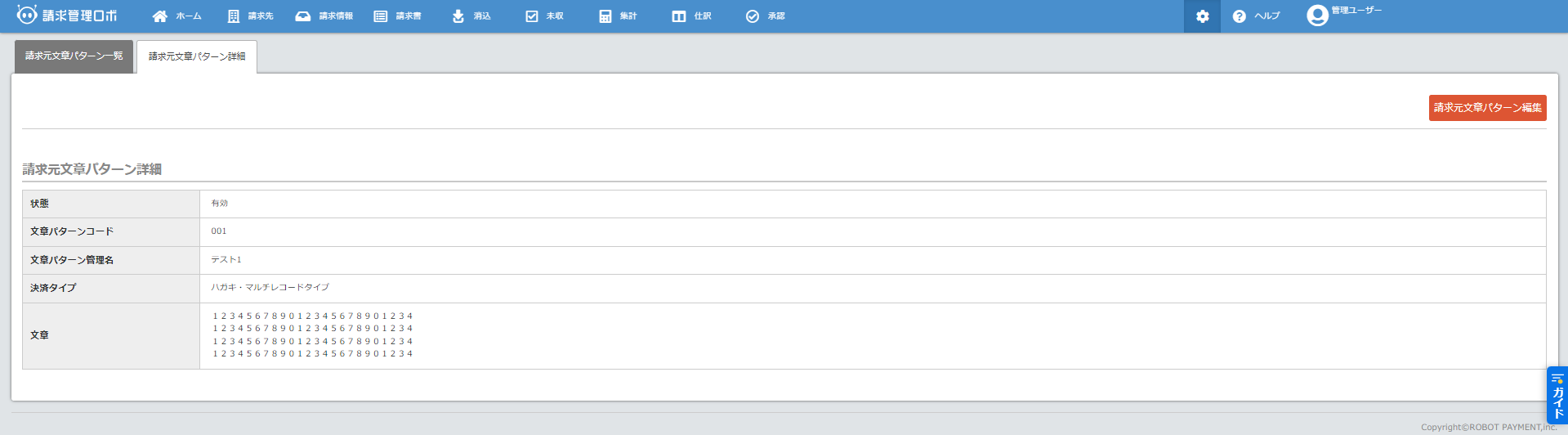Image resolution: width=1568 pixels, height=435 pixels.
Task: Switch to 請求元文章パターン一覧 tab
Action: point(74,56)
